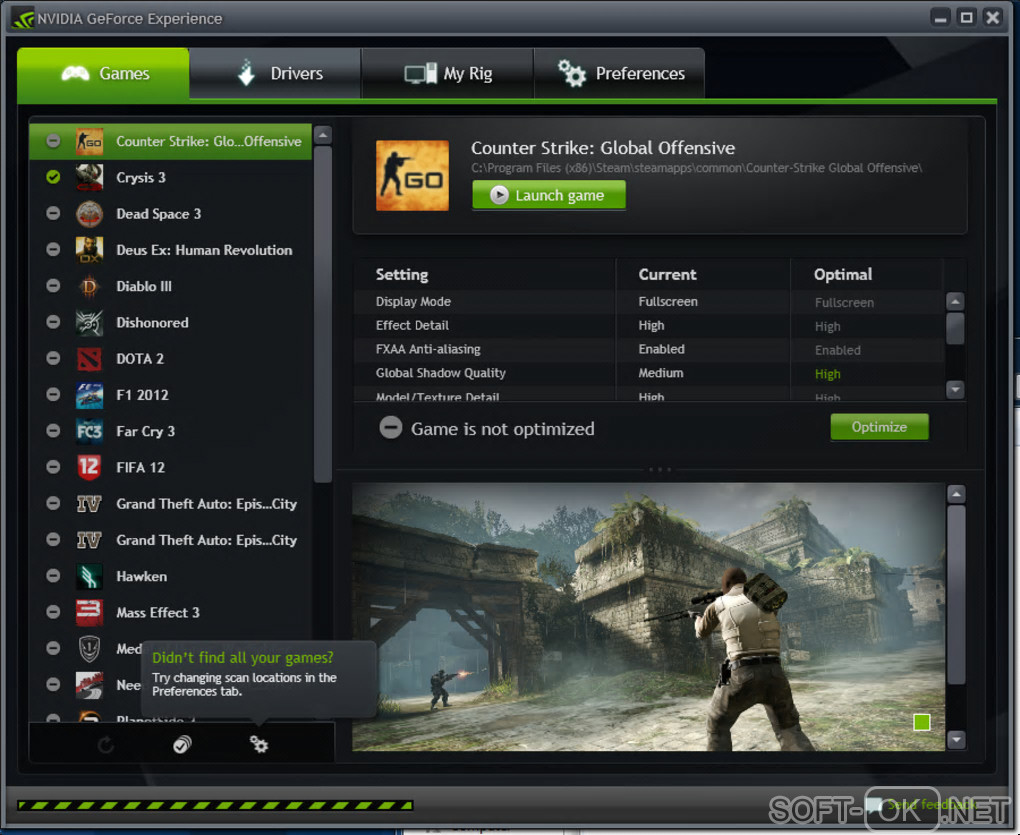Click the game install path text
1020x835 pixels.
point(697,168)
